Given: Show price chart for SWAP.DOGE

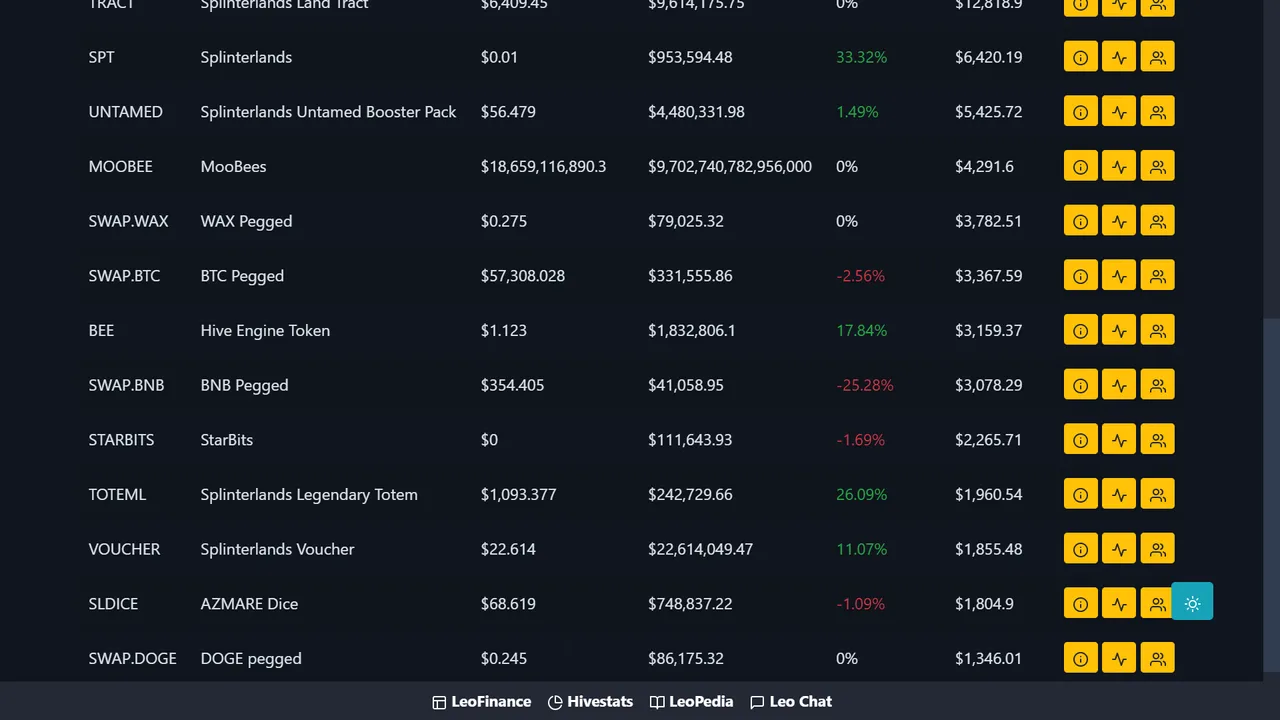Looking at the screenshot, I should coord(1119,659).
